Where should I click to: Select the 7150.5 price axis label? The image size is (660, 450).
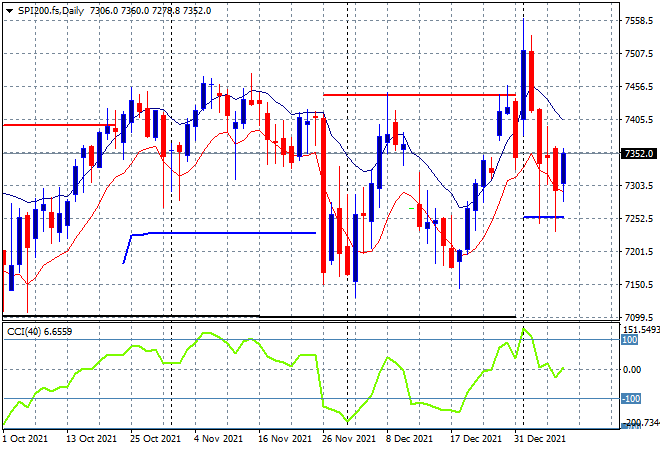[639, 285]
